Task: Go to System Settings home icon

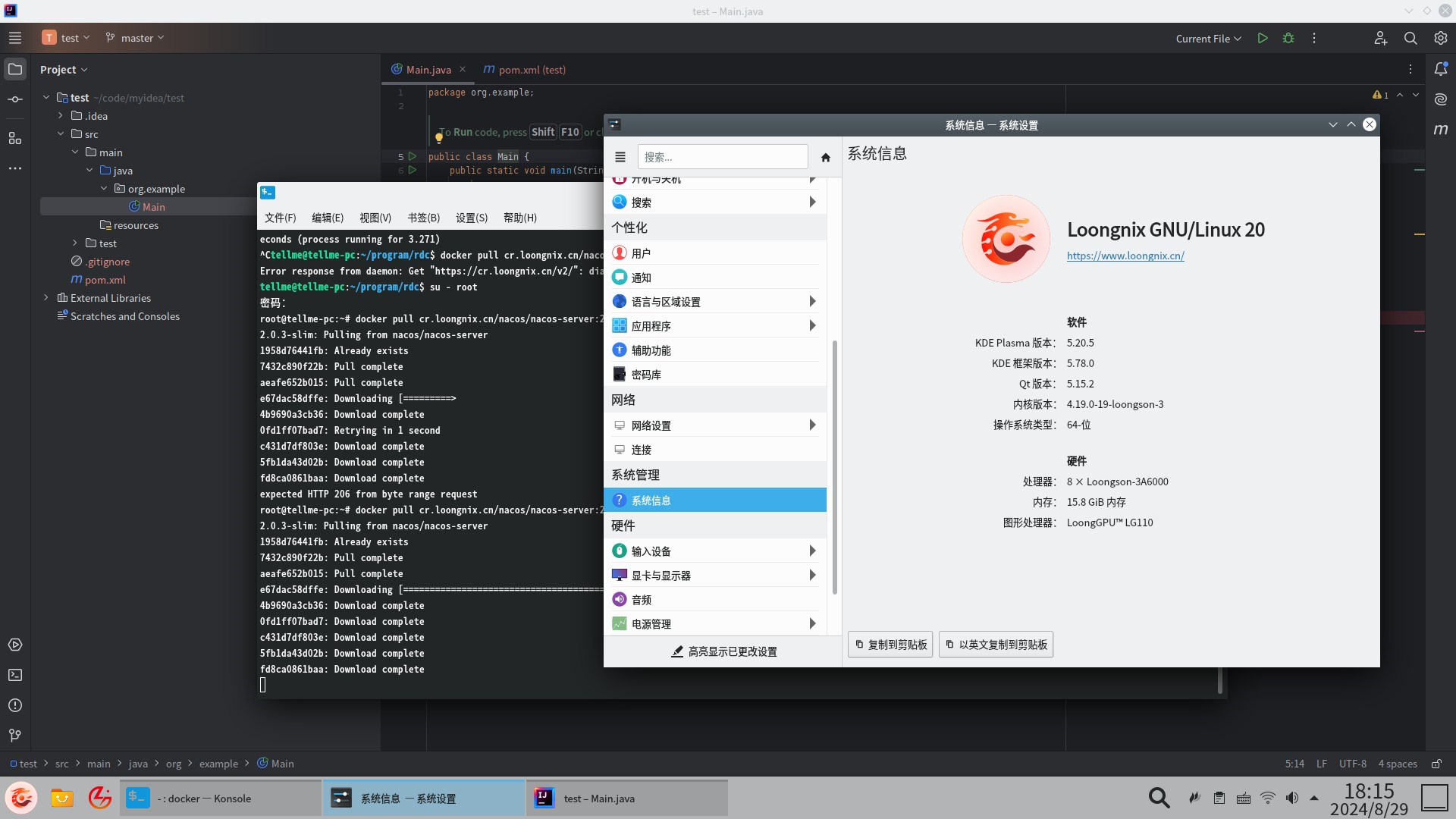Action: [826, 158]
